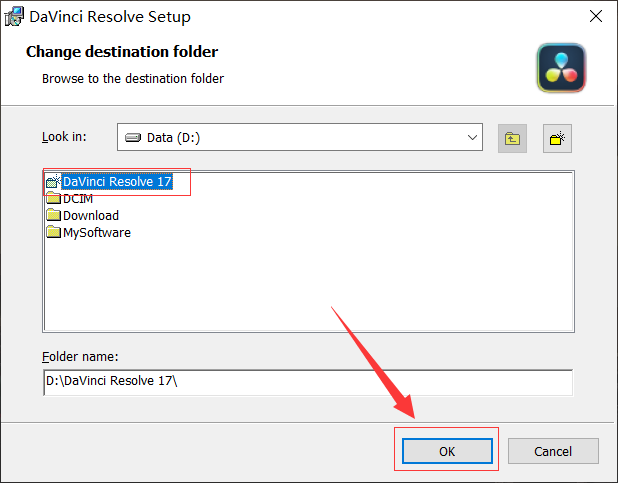
Task: Pick the MySoftware folder label
Action: coord(97,233)
